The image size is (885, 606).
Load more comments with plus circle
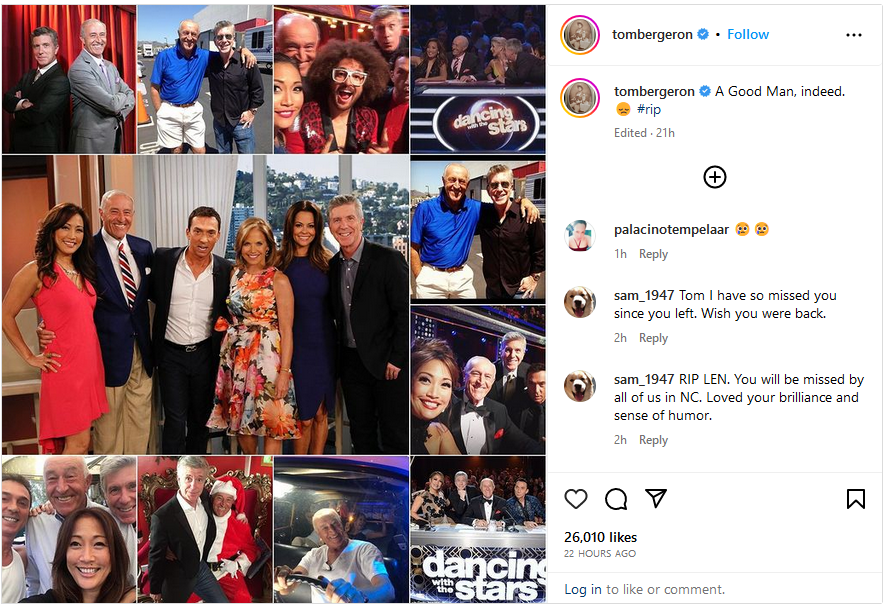715,177
